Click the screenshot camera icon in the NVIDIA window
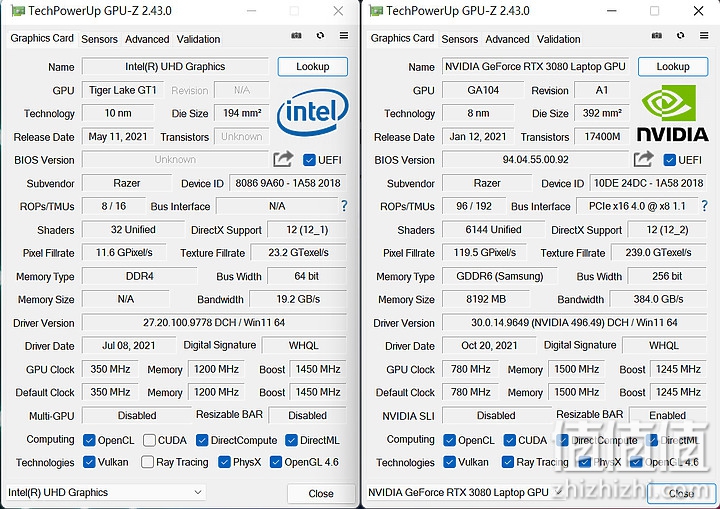This screenshot has width=720, height=509. [x=657, y=35]
